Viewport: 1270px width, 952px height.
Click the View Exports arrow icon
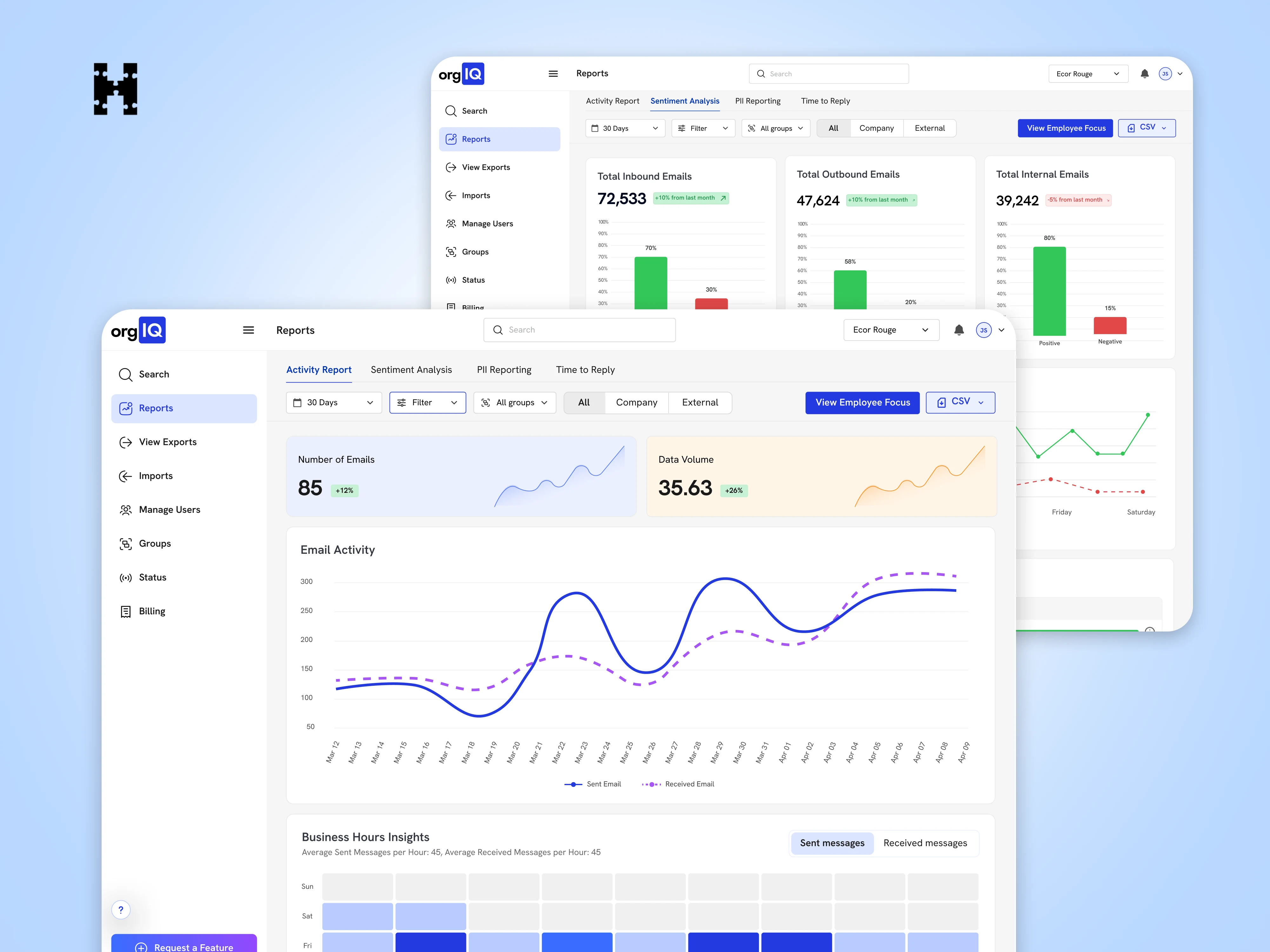click(x=126, y=442)
